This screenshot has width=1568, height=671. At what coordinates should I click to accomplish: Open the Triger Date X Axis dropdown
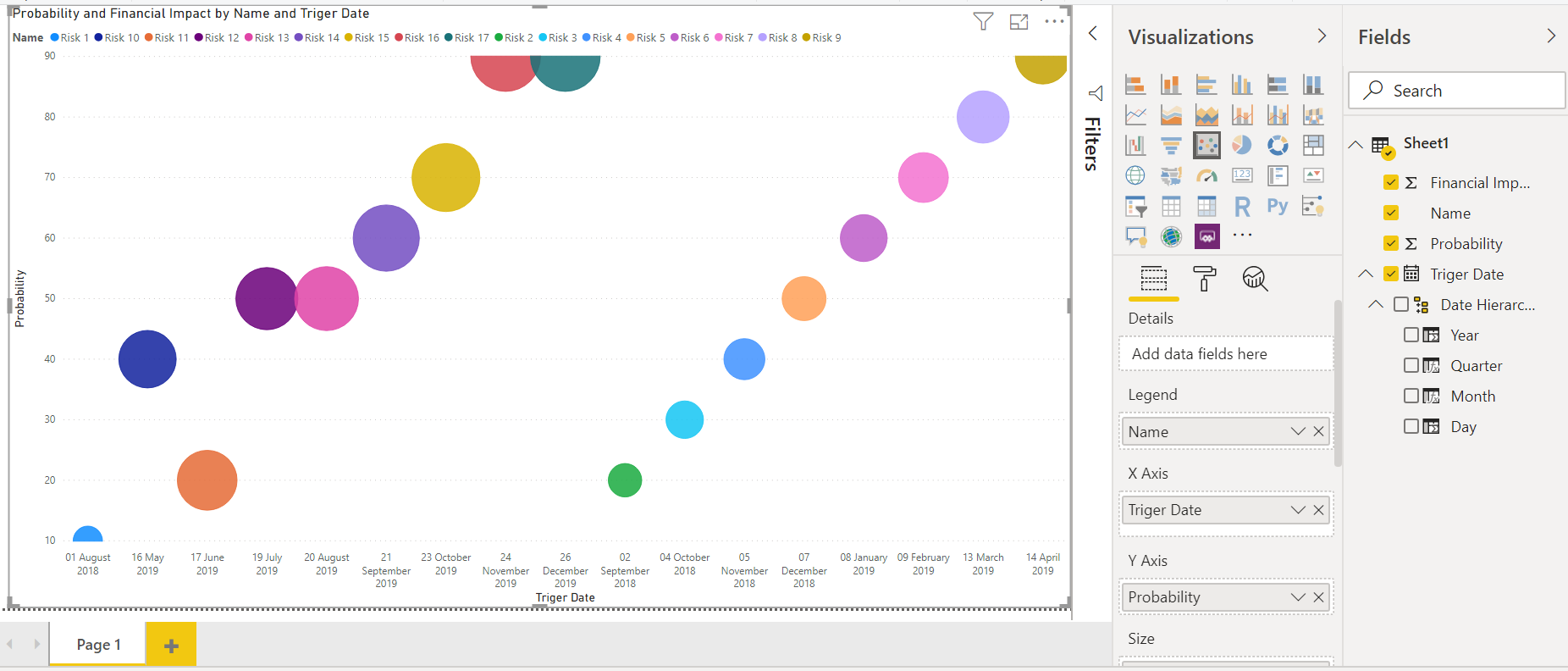tap(1298, 509)
